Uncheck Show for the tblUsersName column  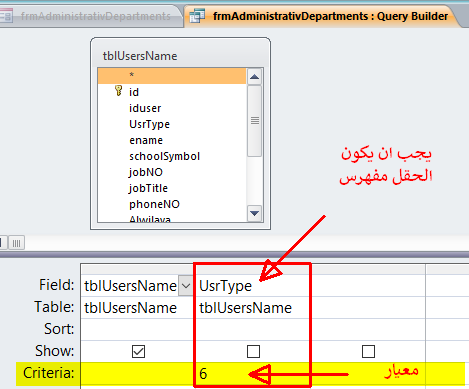(138, 351)
